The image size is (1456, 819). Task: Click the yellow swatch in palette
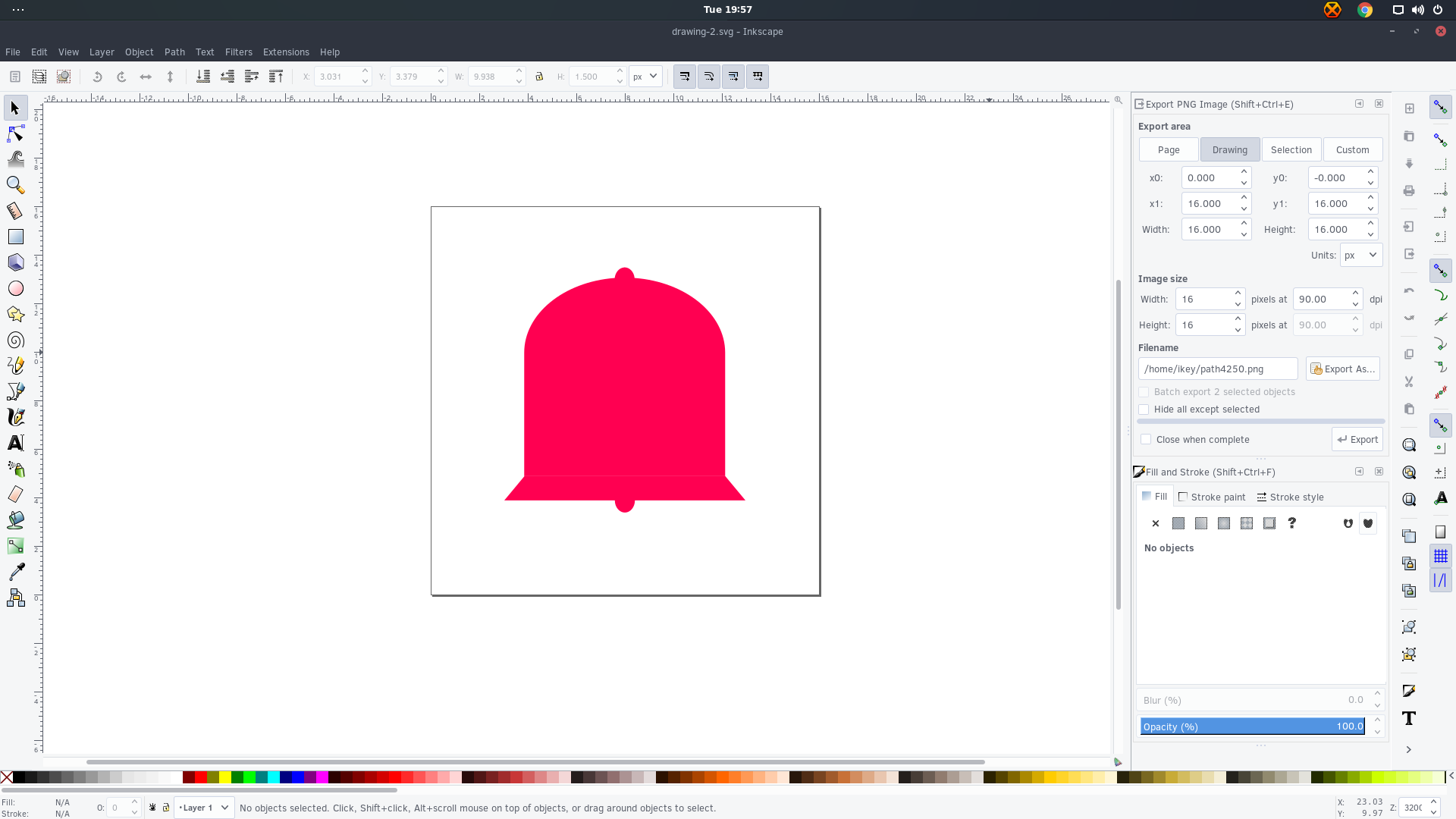click(225, 777)
